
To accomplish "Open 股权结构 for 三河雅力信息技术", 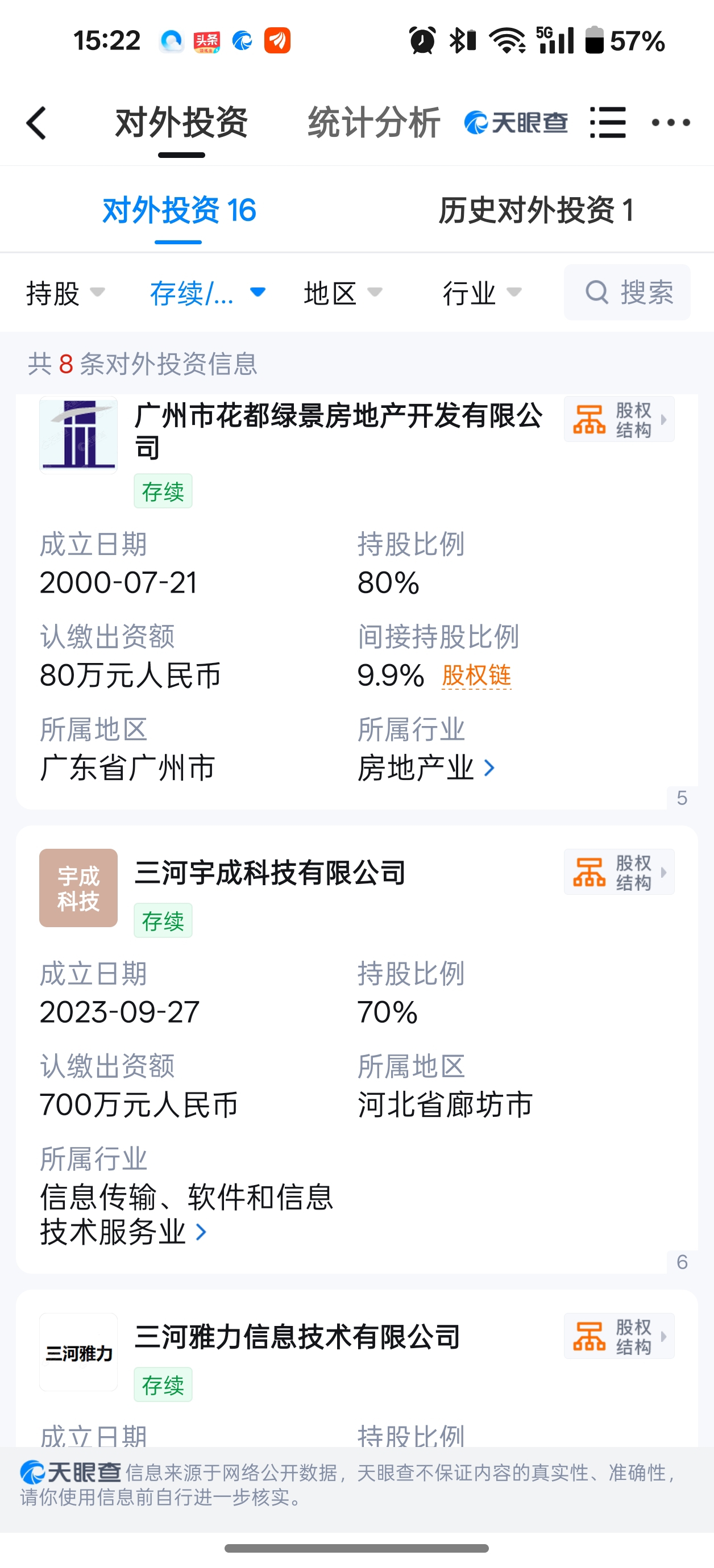I will point(619,1336).
